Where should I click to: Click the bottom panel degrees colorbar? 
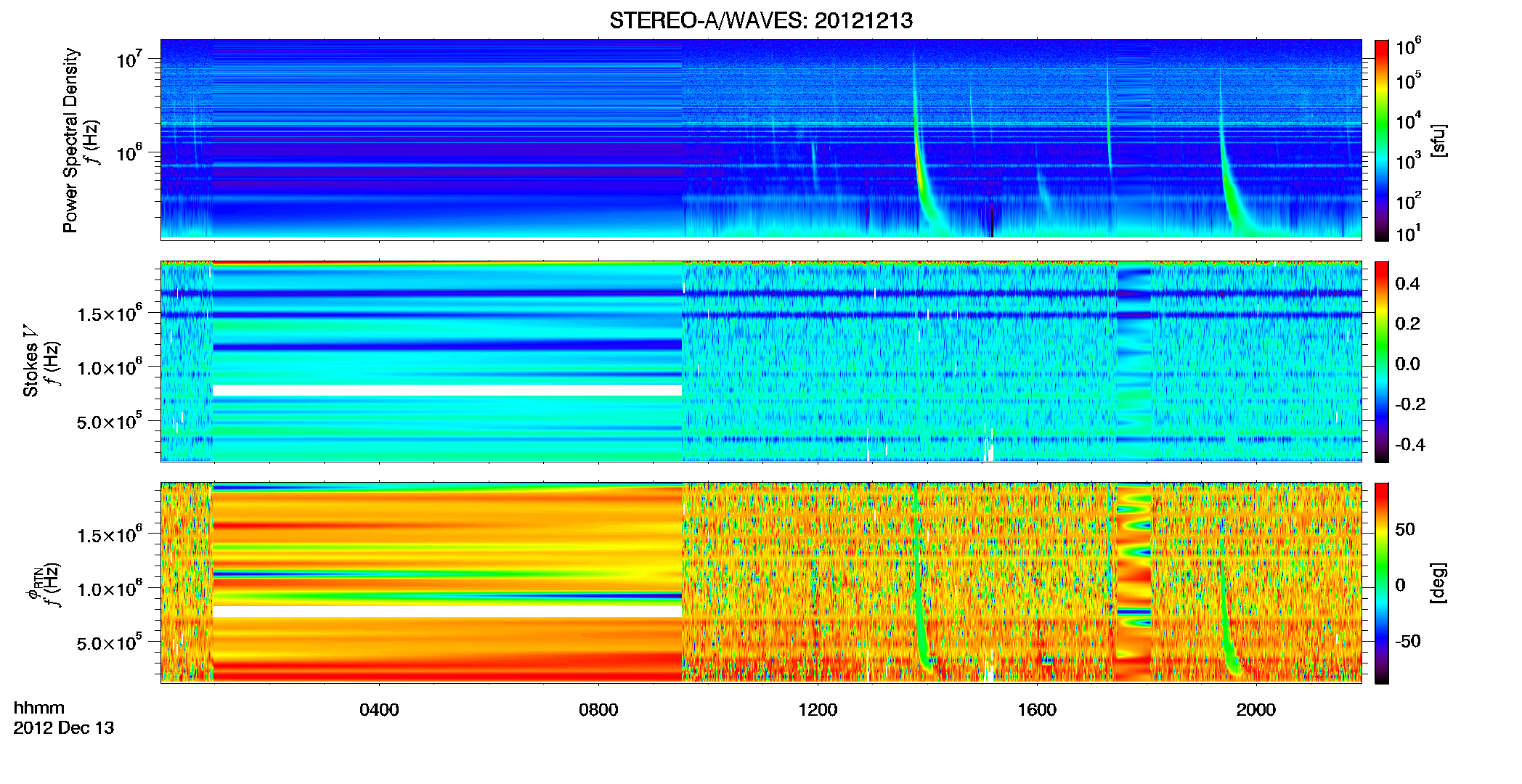pyautogui.click(x=1381, y=583)
